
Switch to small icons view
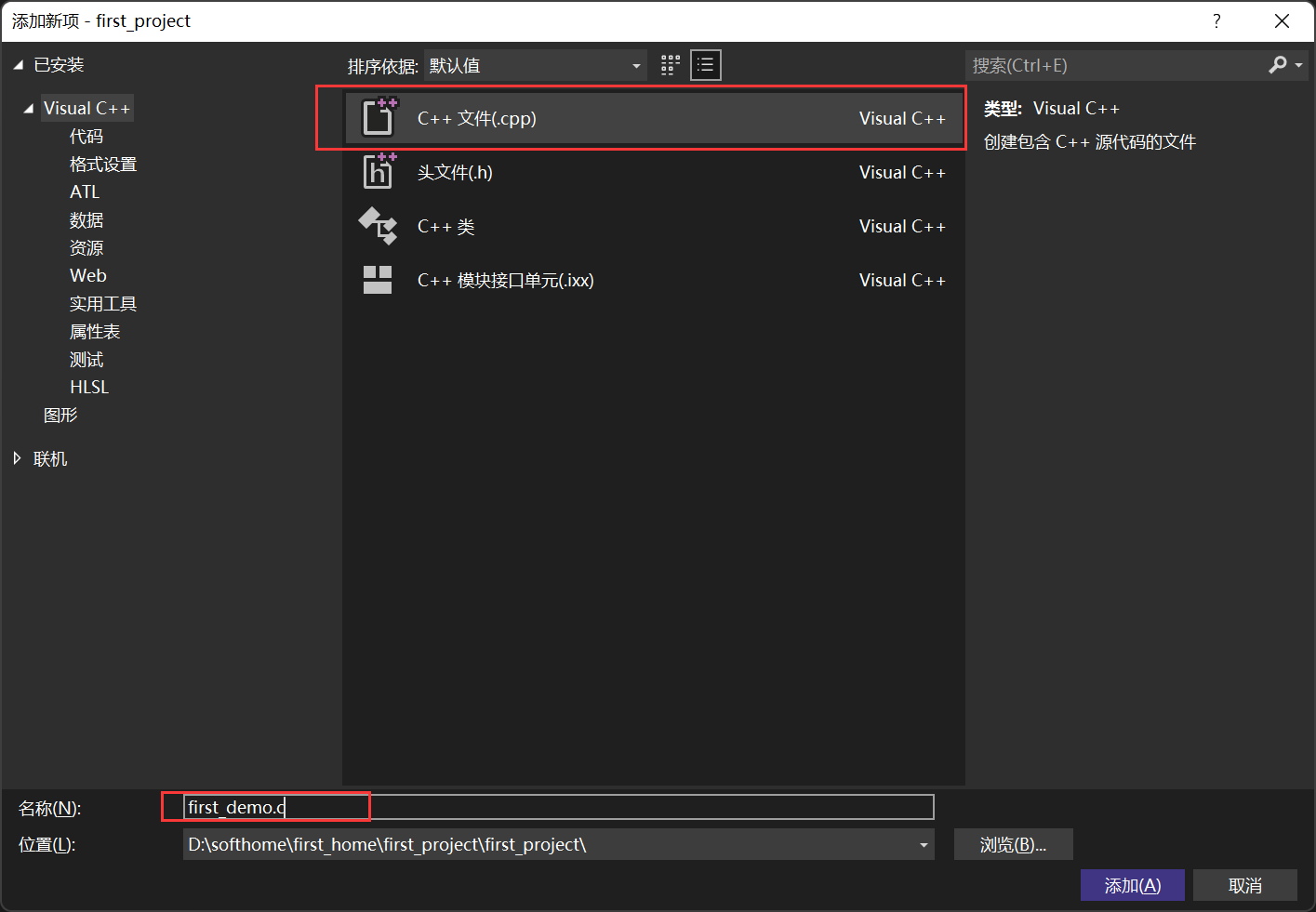(670, 65)
